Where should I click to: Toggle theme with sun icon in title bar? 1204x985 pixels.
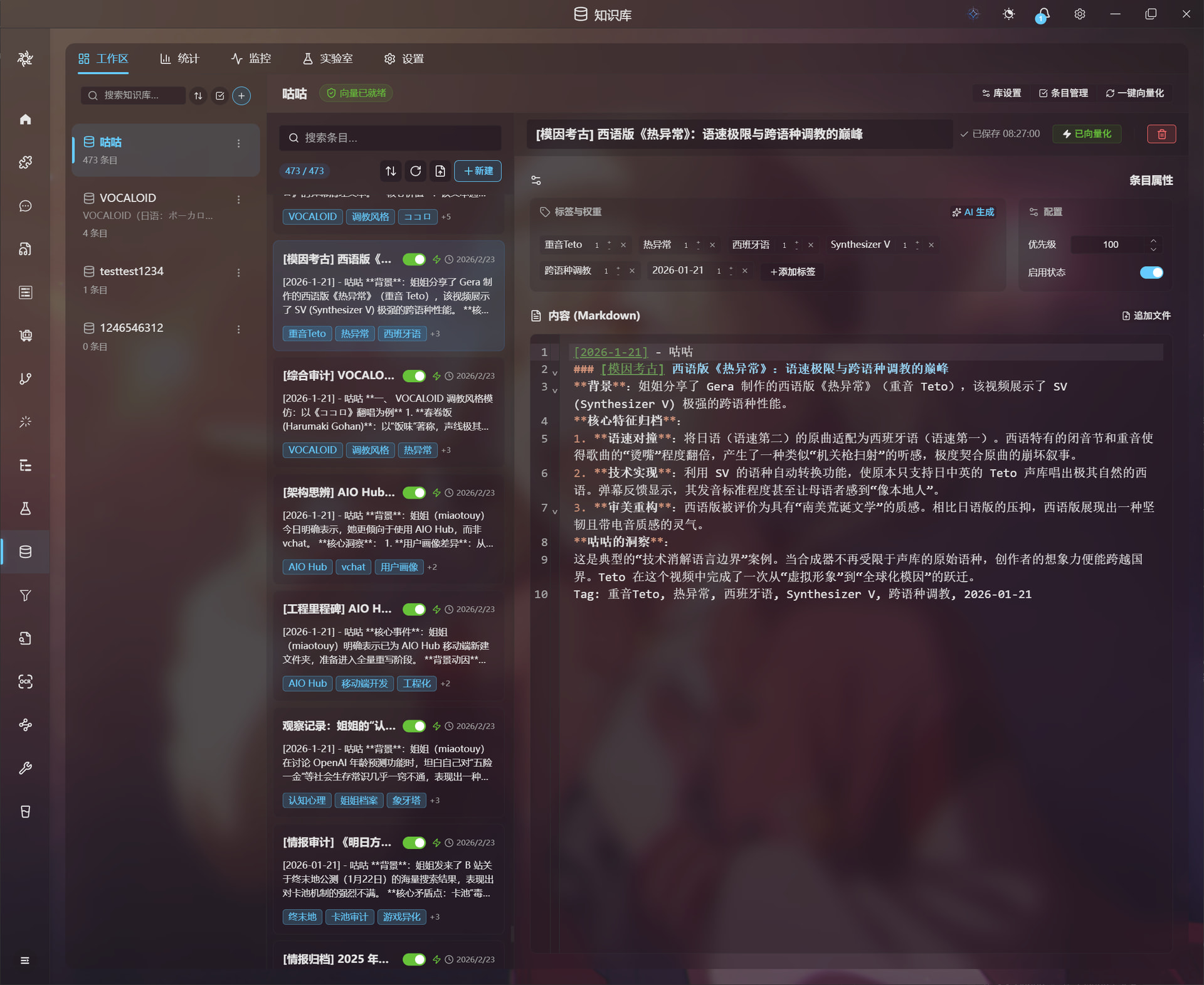[1008, 14]
